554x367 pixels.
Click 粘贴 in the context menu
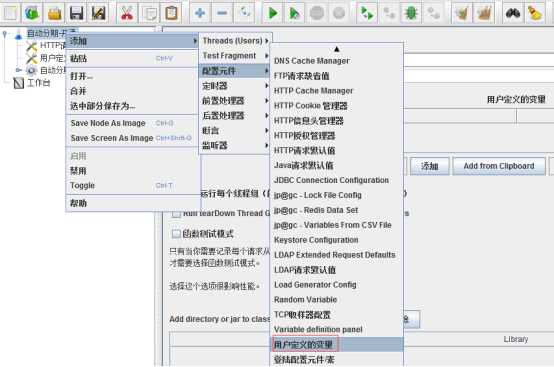(132, 58)
